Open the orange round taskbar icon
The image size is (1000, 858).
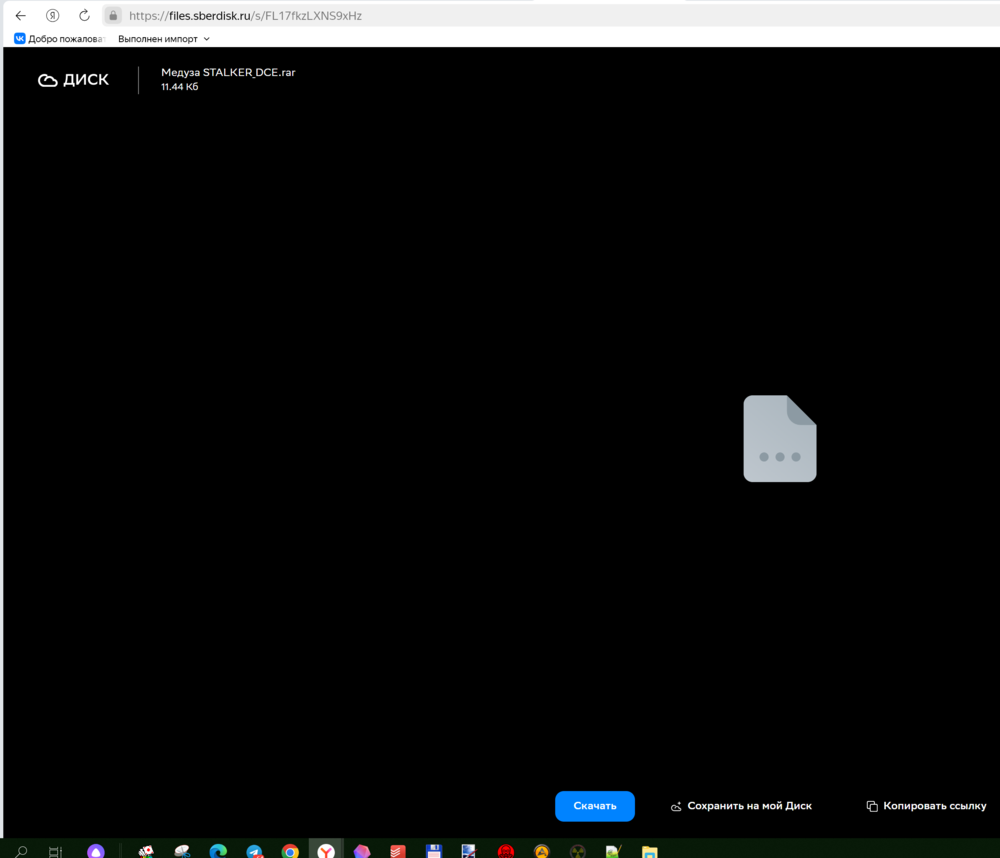coord(541,851)
